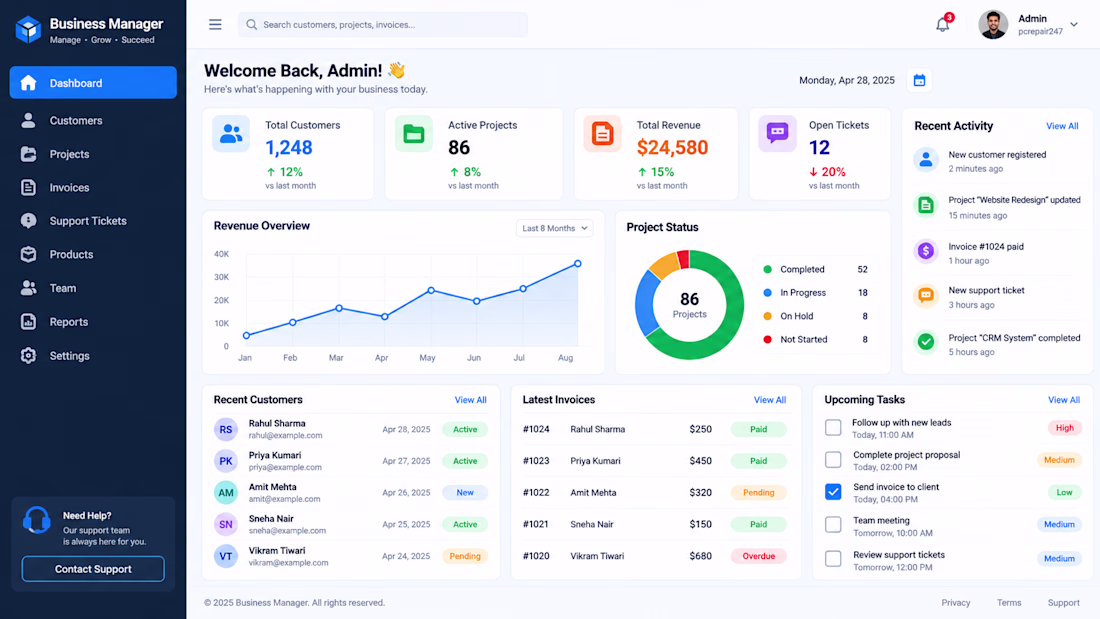Click the Active Projects folder icon
The image size is (1100, 619).
[413, 133]
